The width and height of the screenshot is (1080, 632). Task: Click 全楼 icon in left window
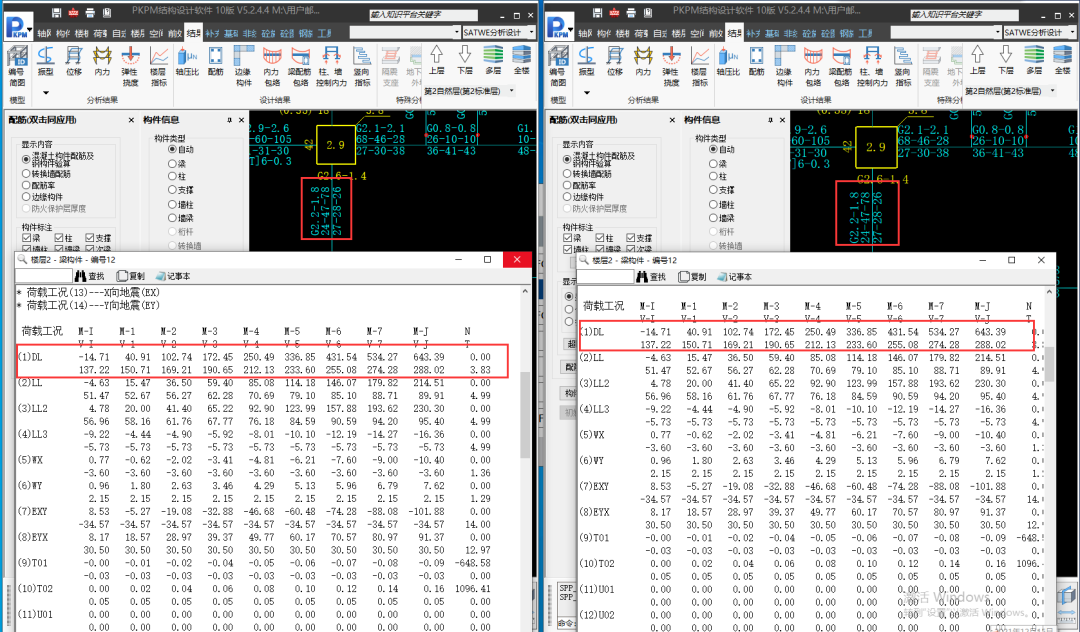click(521, 61)
